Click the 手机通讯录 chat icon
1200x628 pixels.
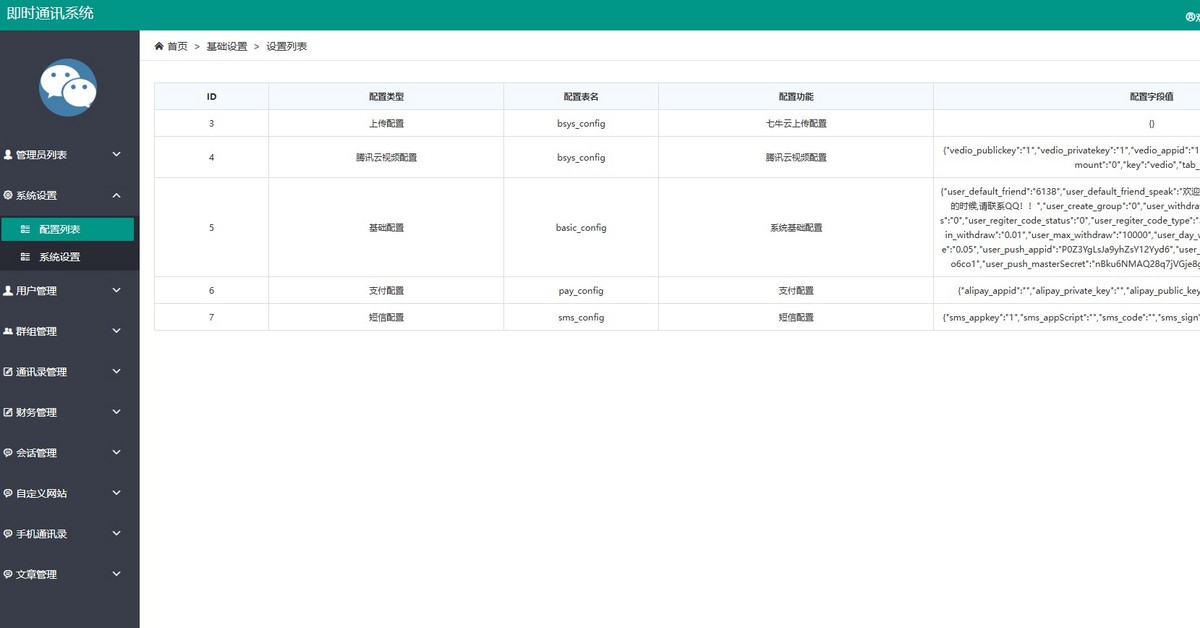pyautogui.click(x=8, y=534)
